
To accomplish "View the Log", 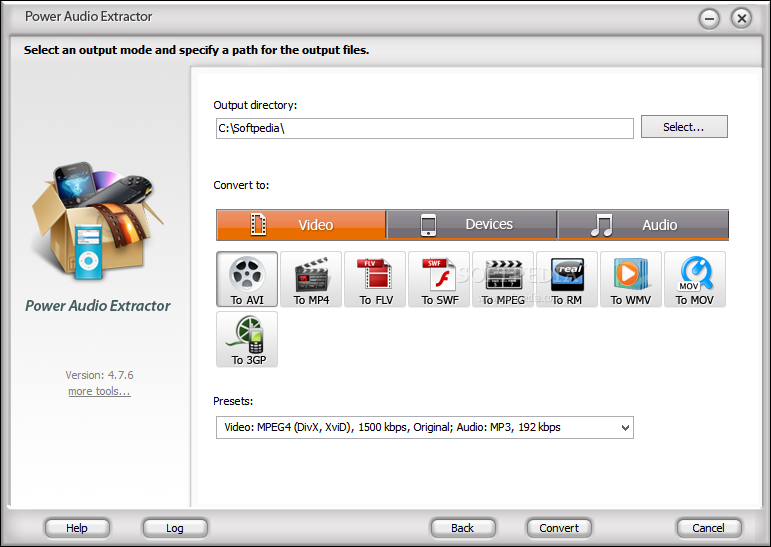I will (175, 528).
